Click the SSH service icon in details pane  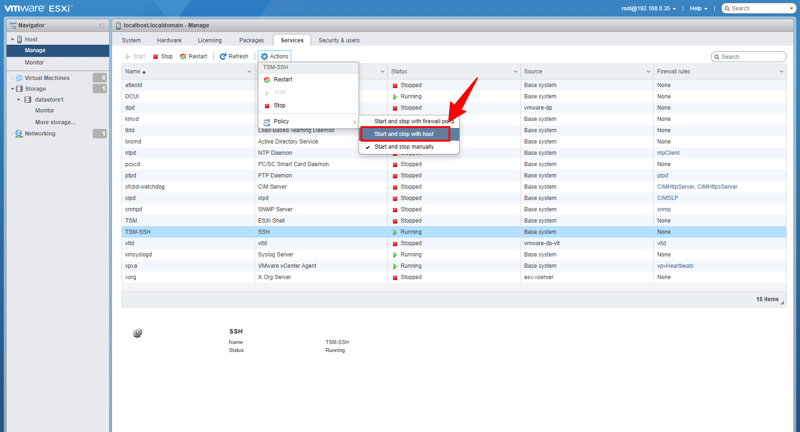[x=138, y=333]
